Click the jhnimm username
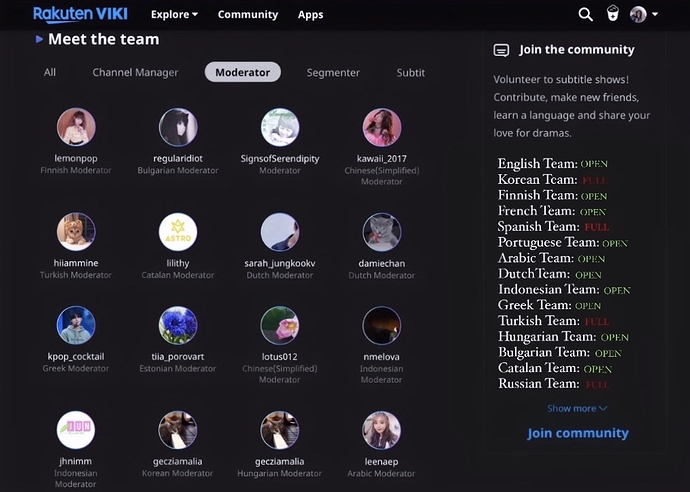The width and height of the screenshot is (690, 492). [76, 461]
